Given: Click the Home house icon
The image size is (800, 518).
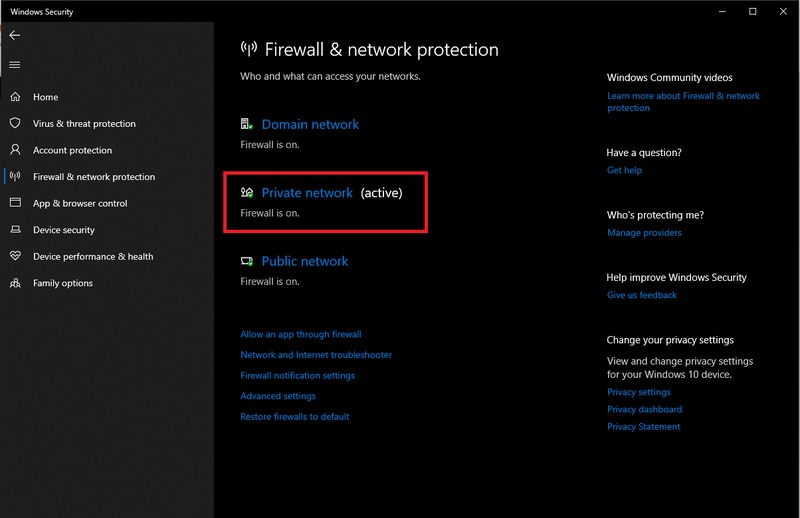Looking at the screenshot, I should pos(15,97).
